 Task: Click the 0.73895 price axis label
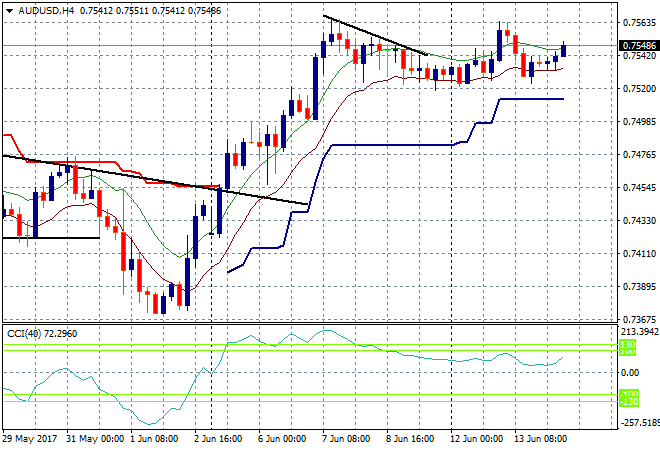coord(639,287)
